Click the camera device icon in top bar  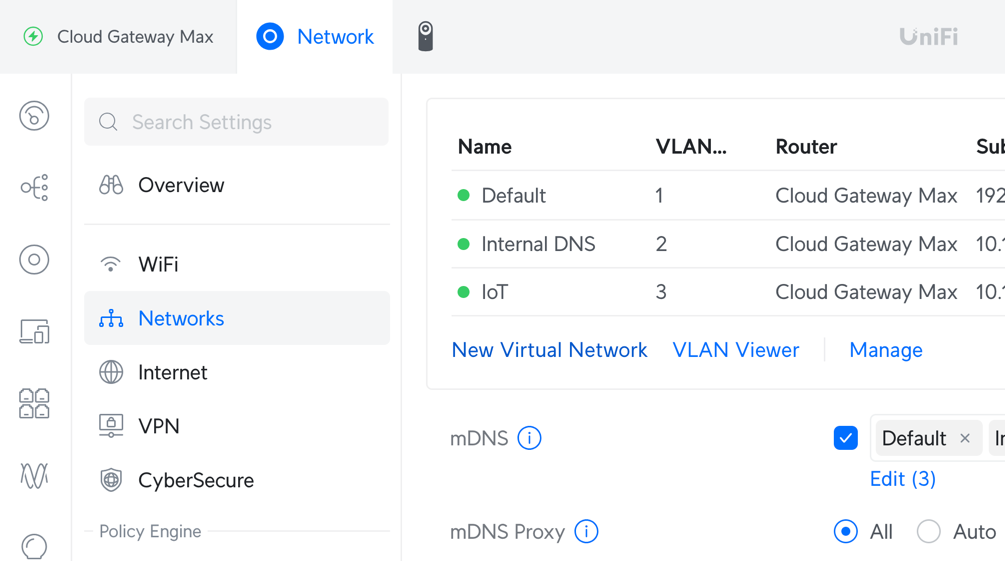[x=425, y=37]
